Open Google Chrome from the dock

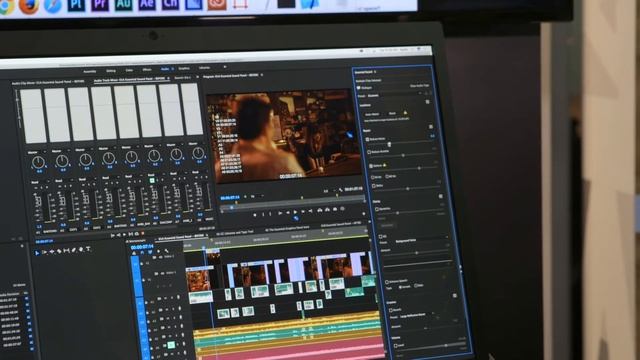point(6,6)
